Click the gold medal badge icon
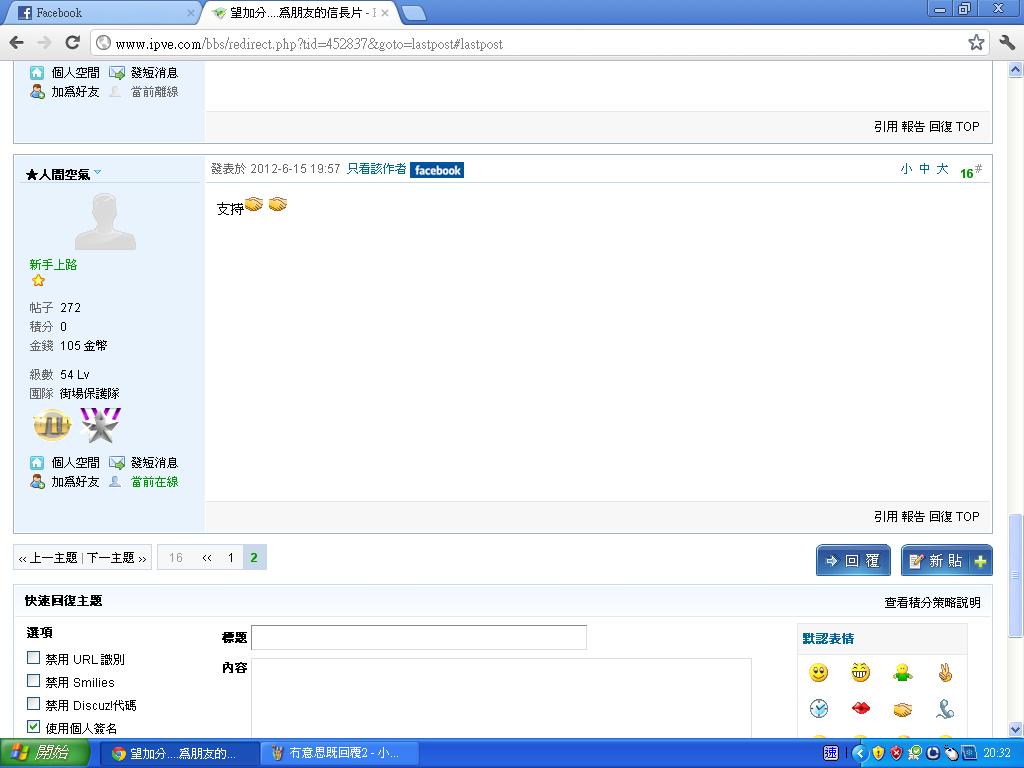Viewport: 1024px width, 768px height. 52,425
